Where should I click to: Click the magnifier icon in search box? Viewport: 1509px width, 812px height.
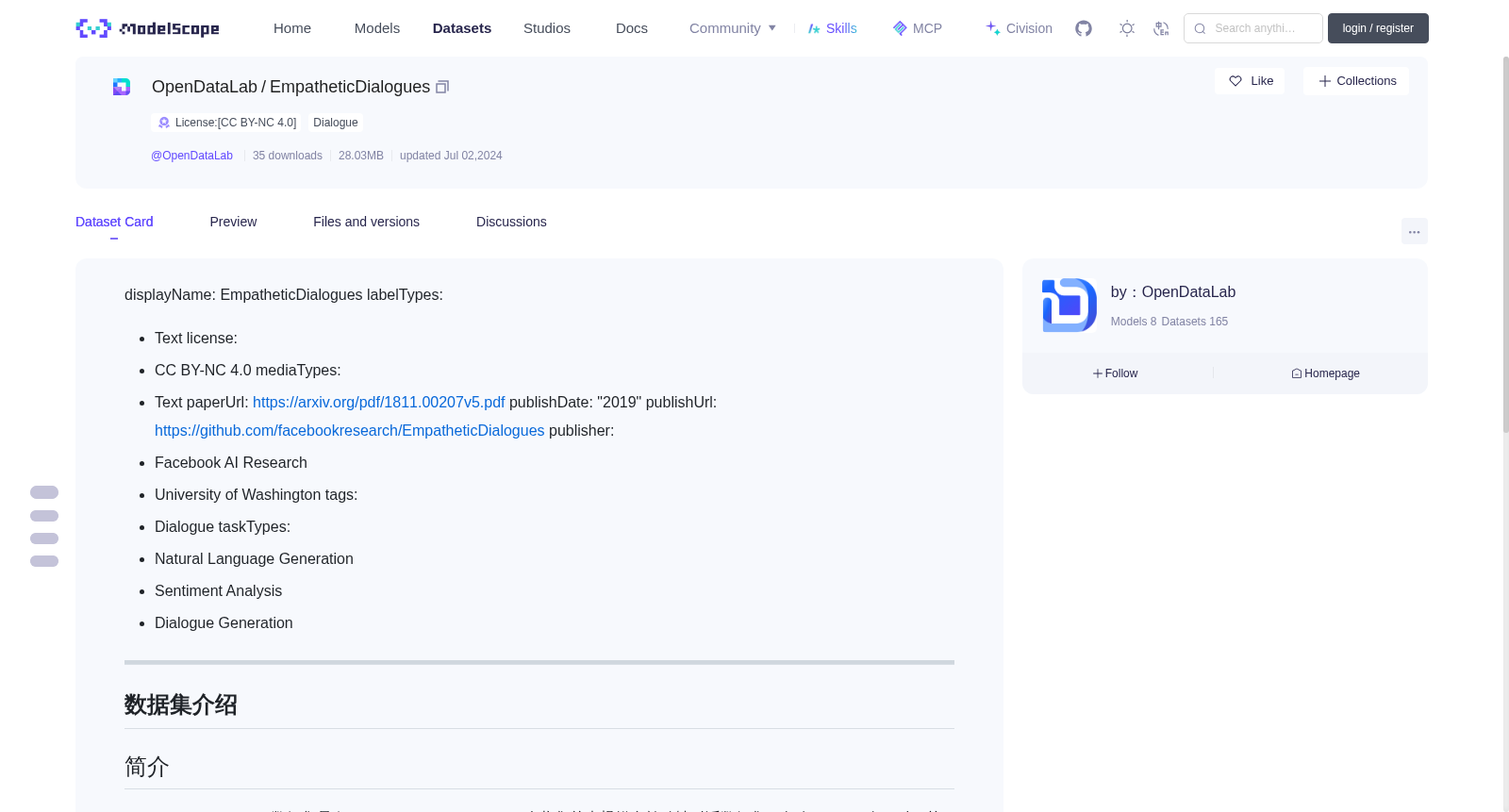click(x=1200, y=28)
